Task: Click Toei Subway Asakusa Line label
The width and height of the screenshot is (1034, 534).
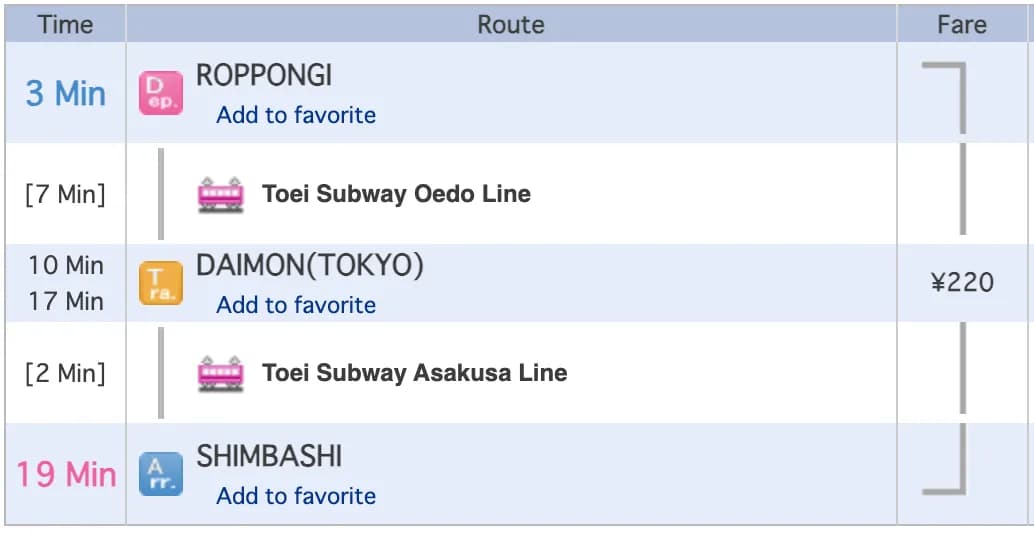Action: pos(414,373)
